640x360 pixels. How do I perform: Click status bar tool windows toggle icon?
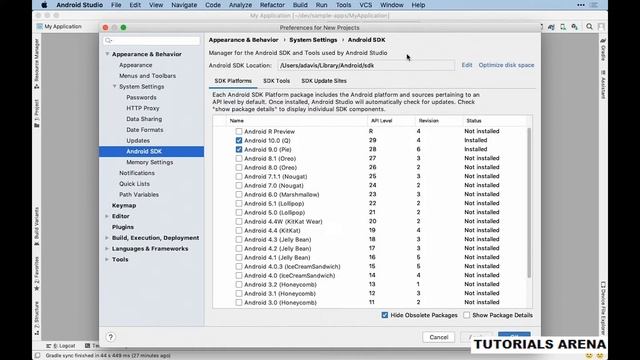38,356
